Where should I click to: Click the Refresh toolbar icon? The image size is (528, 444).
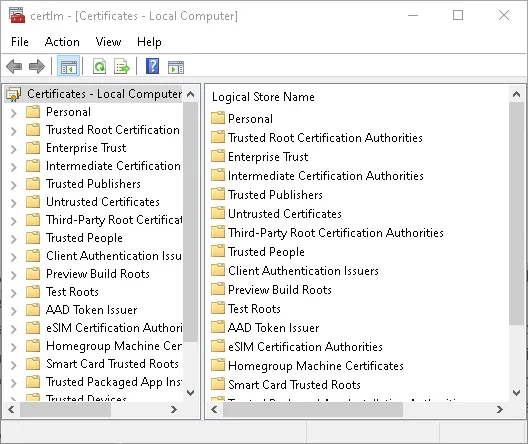pyautogui.click(x=99, y=66)
